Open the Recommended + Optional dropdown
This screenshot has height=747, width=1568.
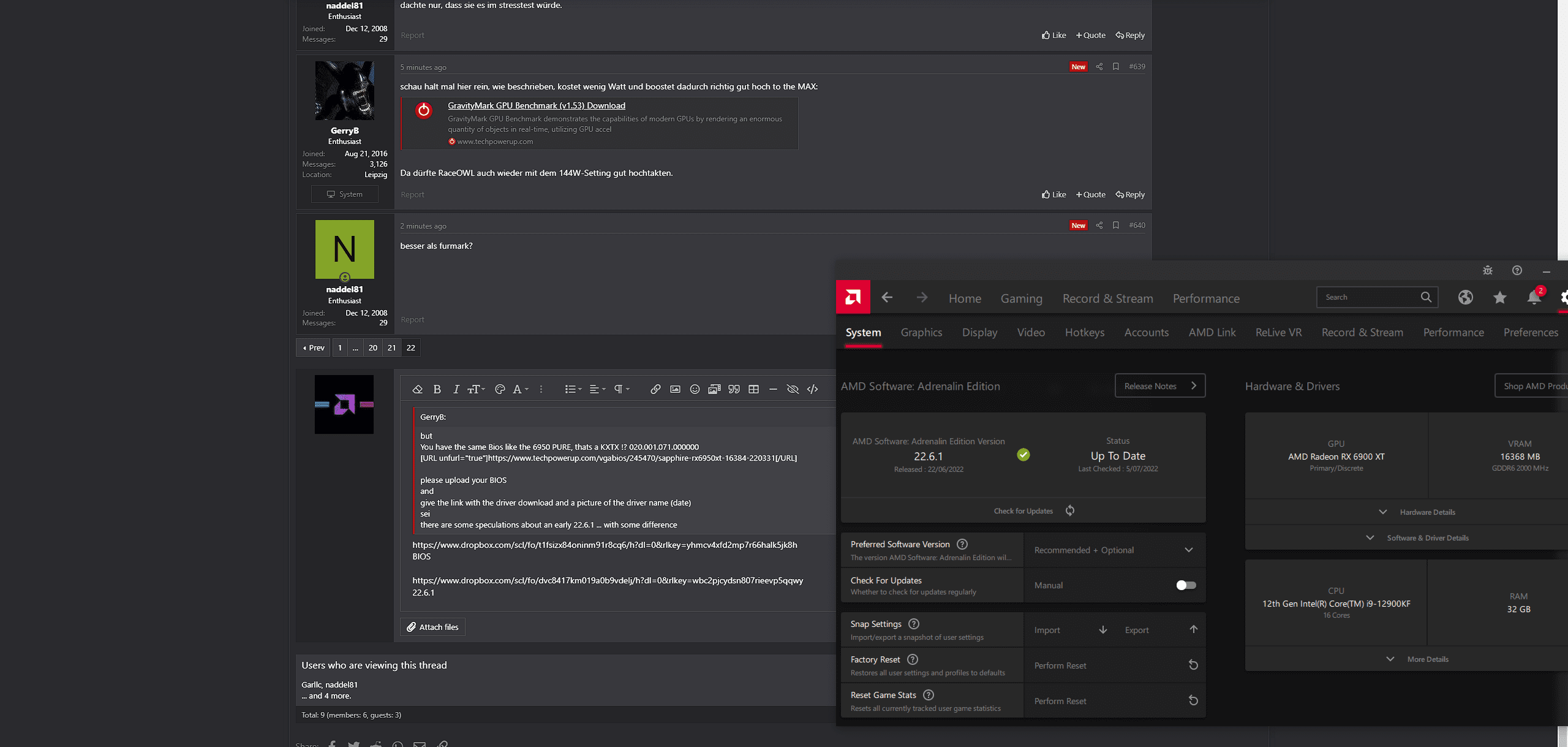coord(1115,550)
